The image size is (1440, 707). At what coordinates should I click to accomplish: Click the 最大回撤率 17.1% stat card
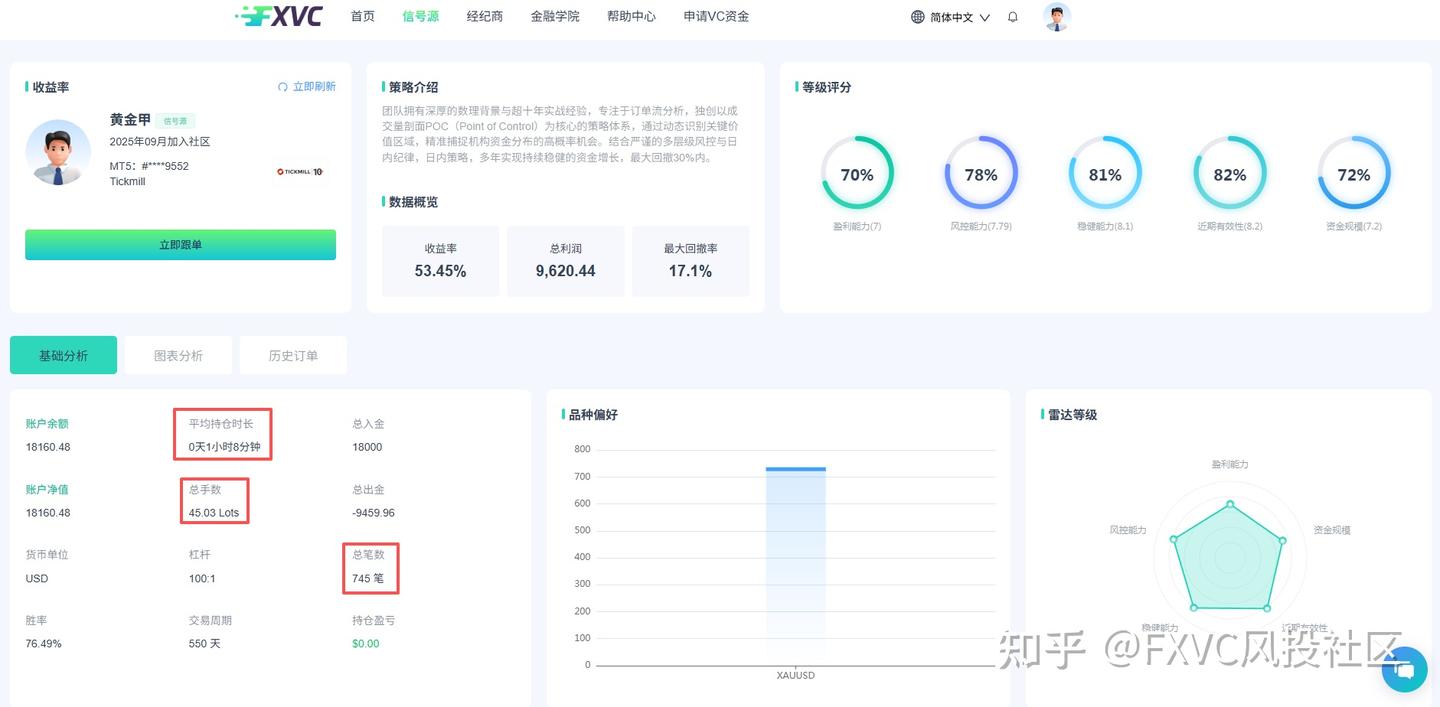pos(690,261)
